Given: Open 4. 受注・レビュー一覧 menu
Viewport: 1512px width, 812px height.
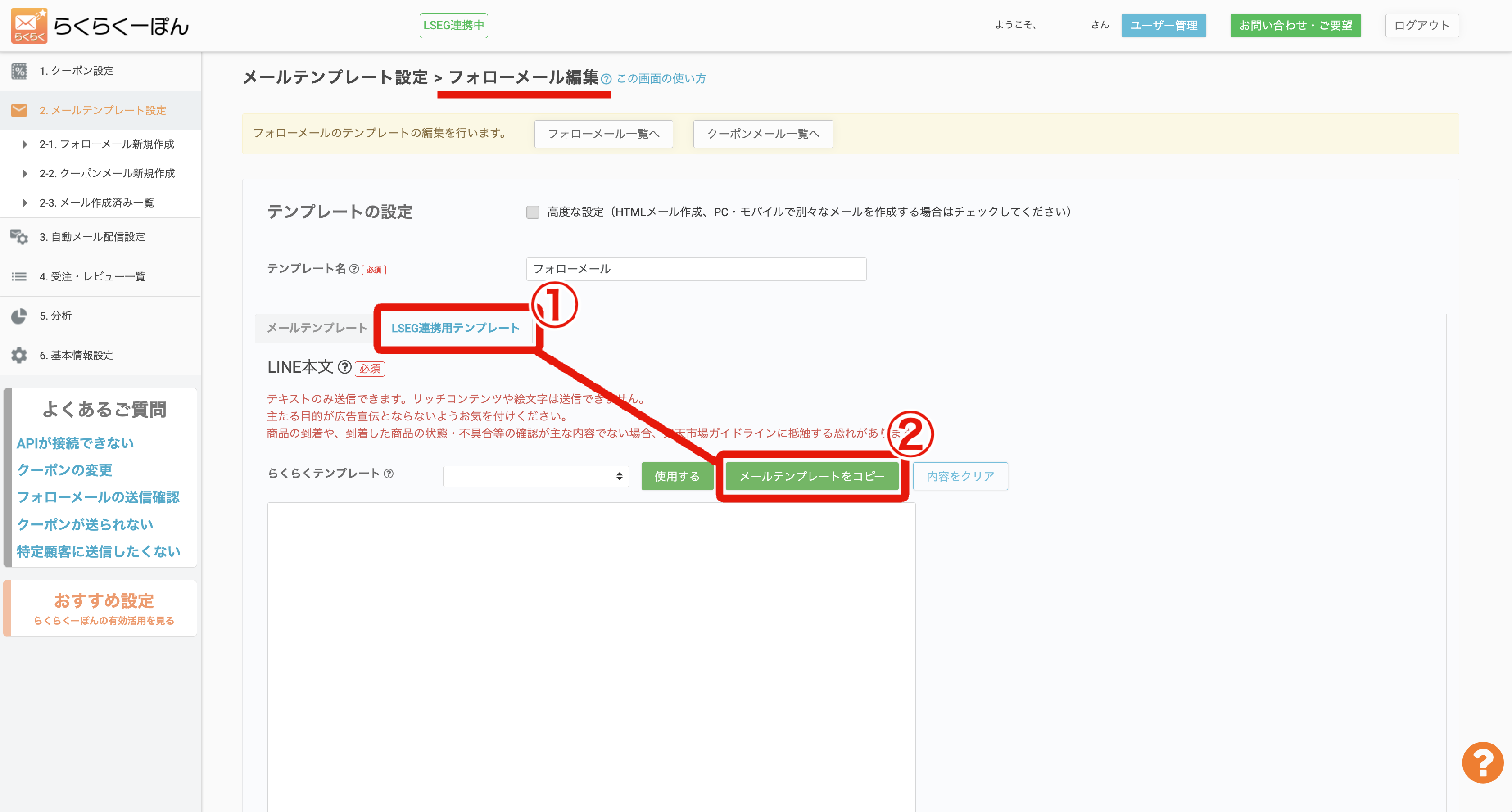Looking at the screenshot, I should 100,276.
